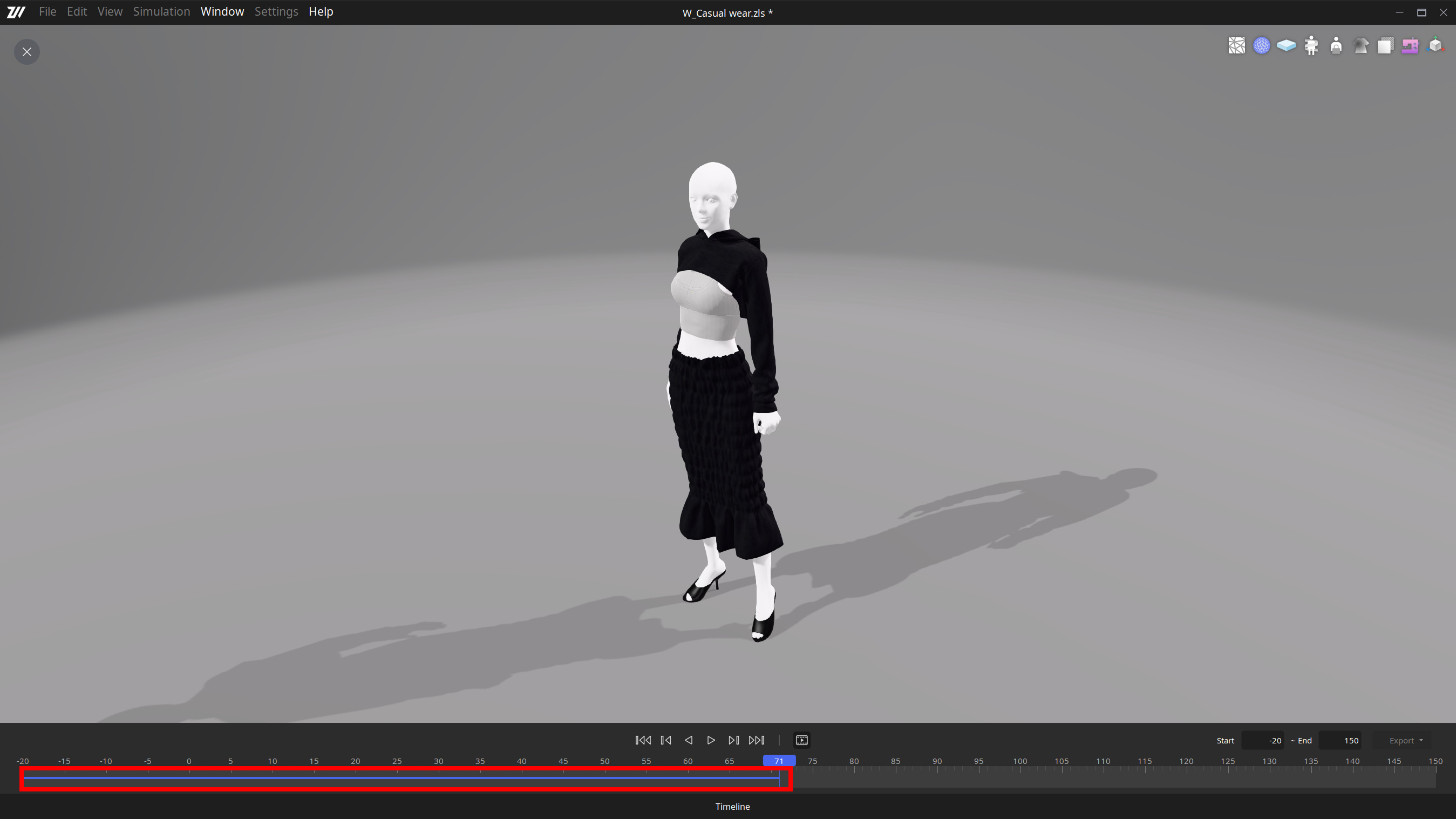This screenshot has width=1456, height=819.
Task: Click the blue particle sphere icon
Action: (1261, 46)
